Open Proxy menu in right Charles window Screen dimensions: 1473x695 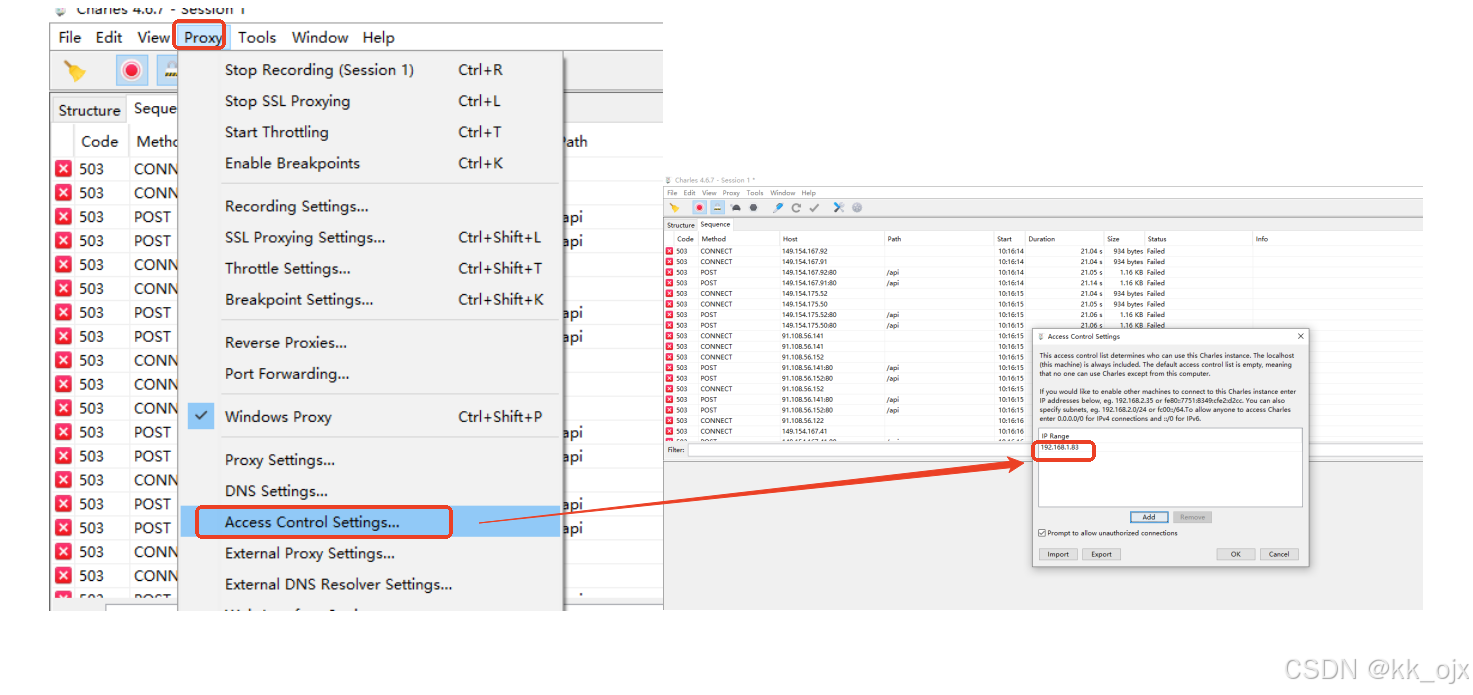[x=731, y=193]
